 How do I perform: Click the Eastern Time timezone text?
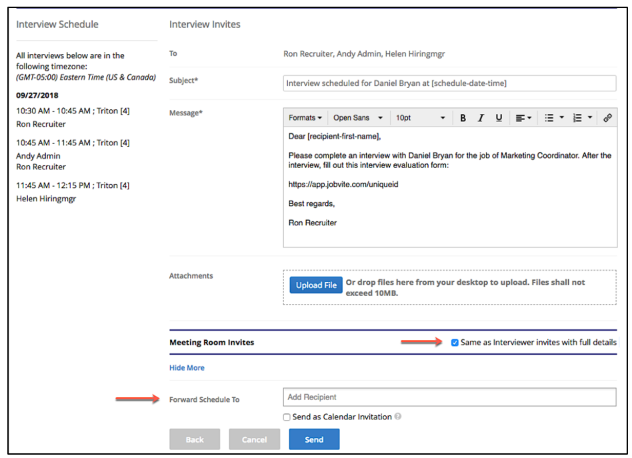tap(86, 77)
